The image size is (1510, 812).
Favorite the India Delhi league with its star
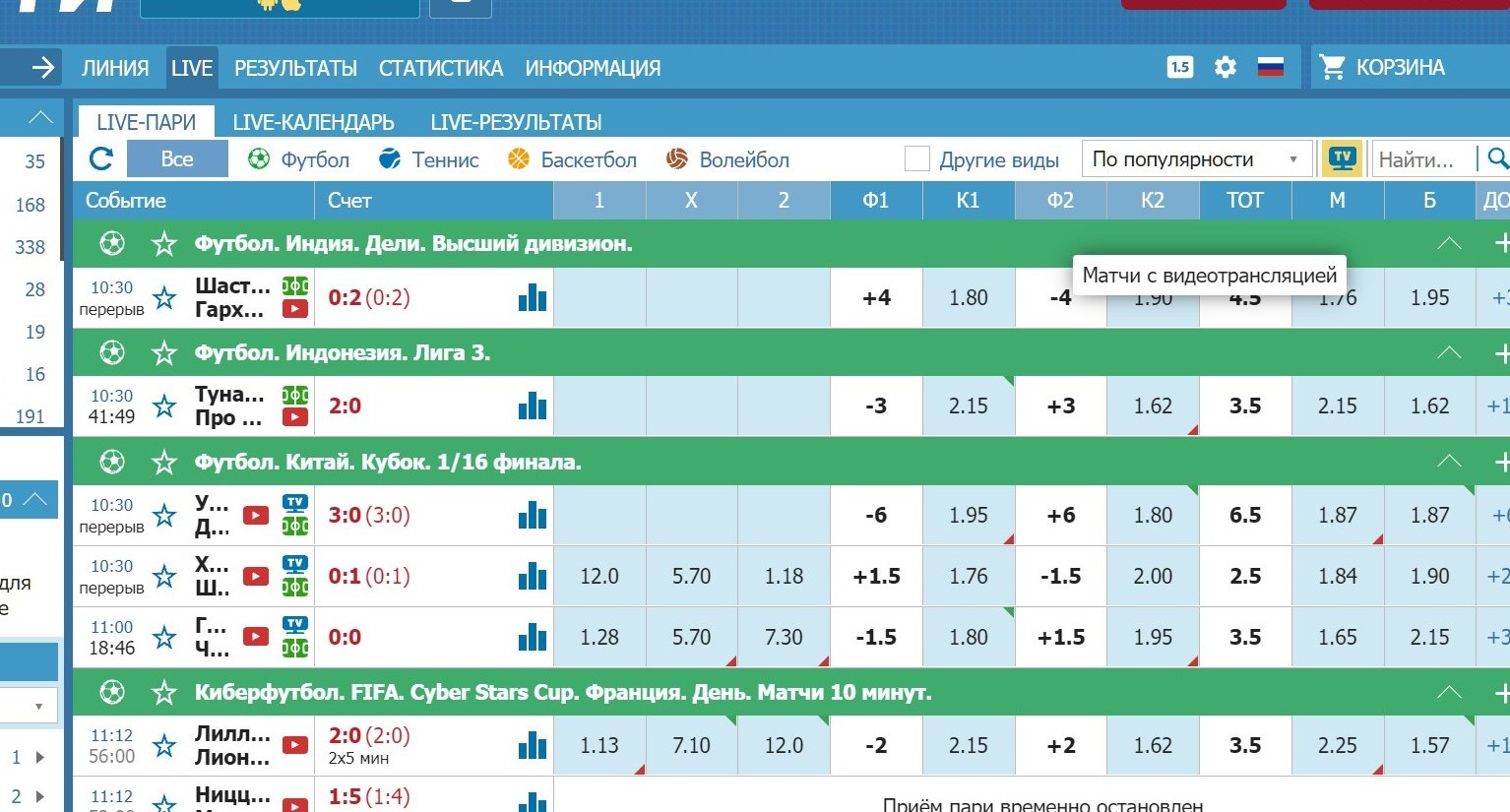click(x=163, y=243)
